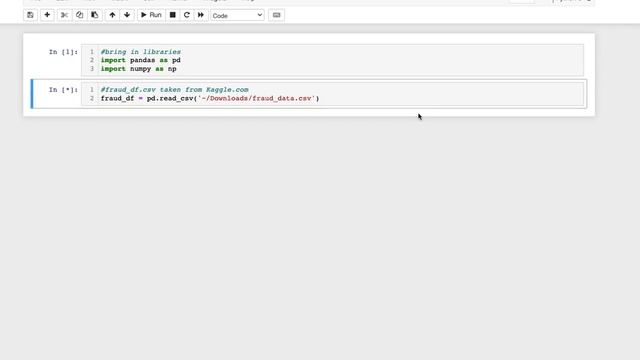Run the selected cell

[151, 15]
